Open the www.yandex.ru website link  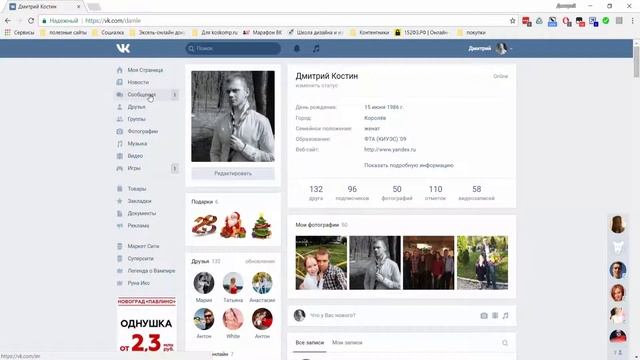click(390, 149)
